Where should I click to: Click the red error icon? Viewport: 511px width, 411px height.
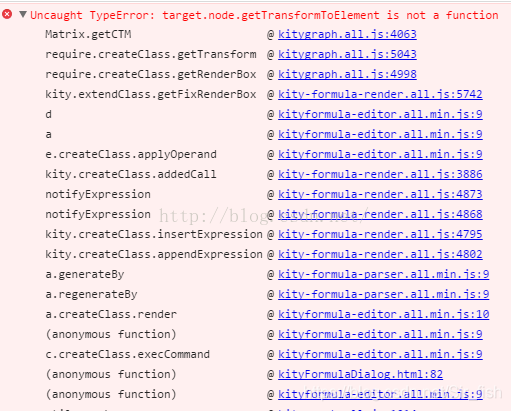tap(7, 14)
